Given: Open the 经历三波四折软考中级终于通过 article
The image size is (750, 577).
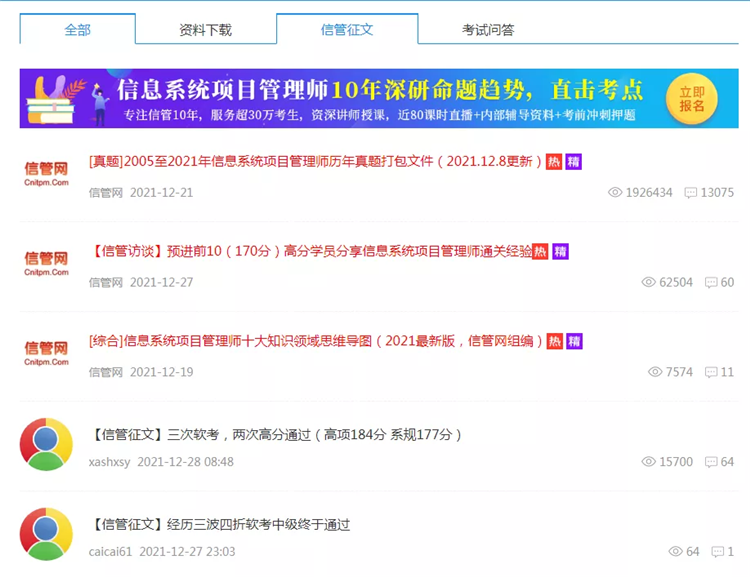Looking at the screenshot, I should [x=220, y=524].
